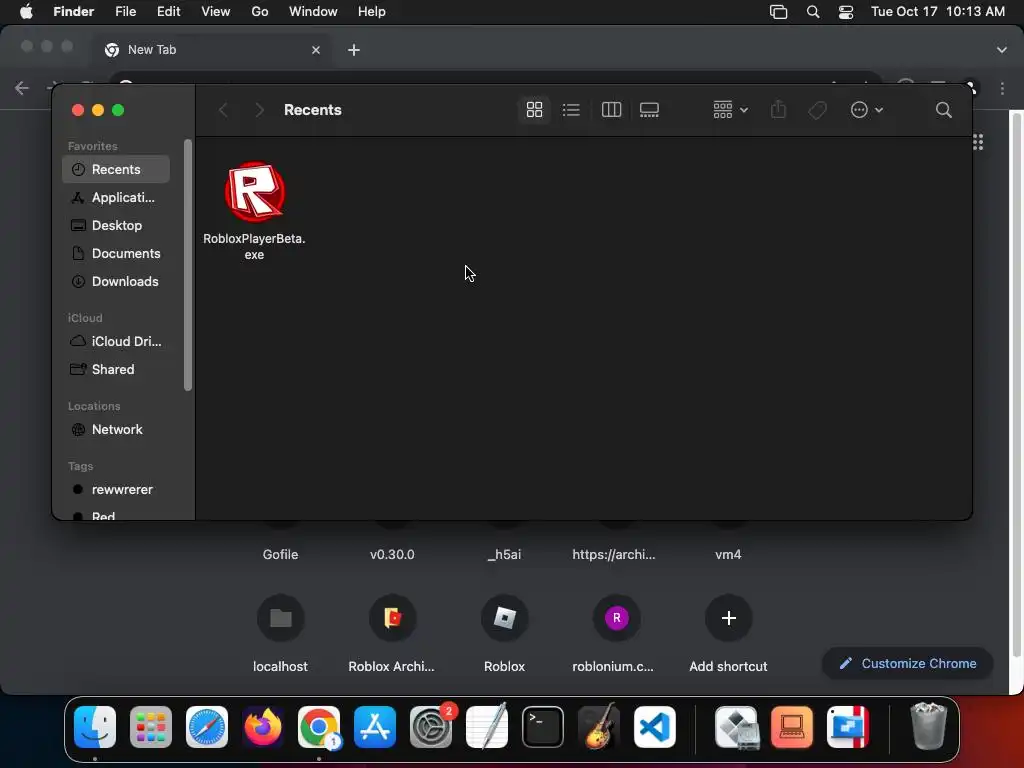
Task: Open the Finder group-by dropdown
Action: tap(730, 110)
